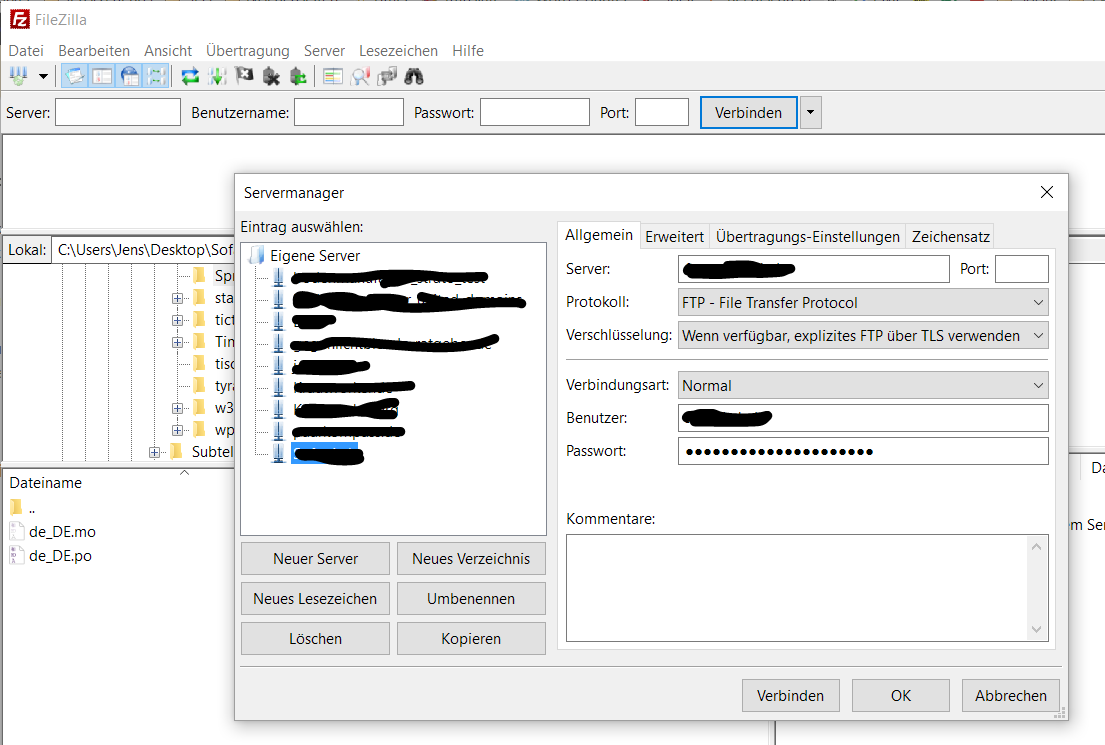Click the Servermanager Passwort field
1105x745 pixels.
[863, 451]
